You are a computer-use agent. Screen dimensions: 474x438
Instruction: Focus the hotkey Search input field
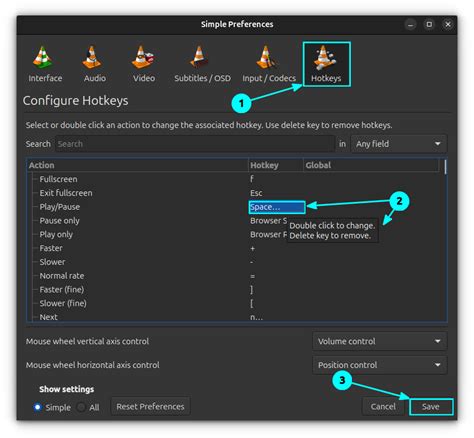195,144
